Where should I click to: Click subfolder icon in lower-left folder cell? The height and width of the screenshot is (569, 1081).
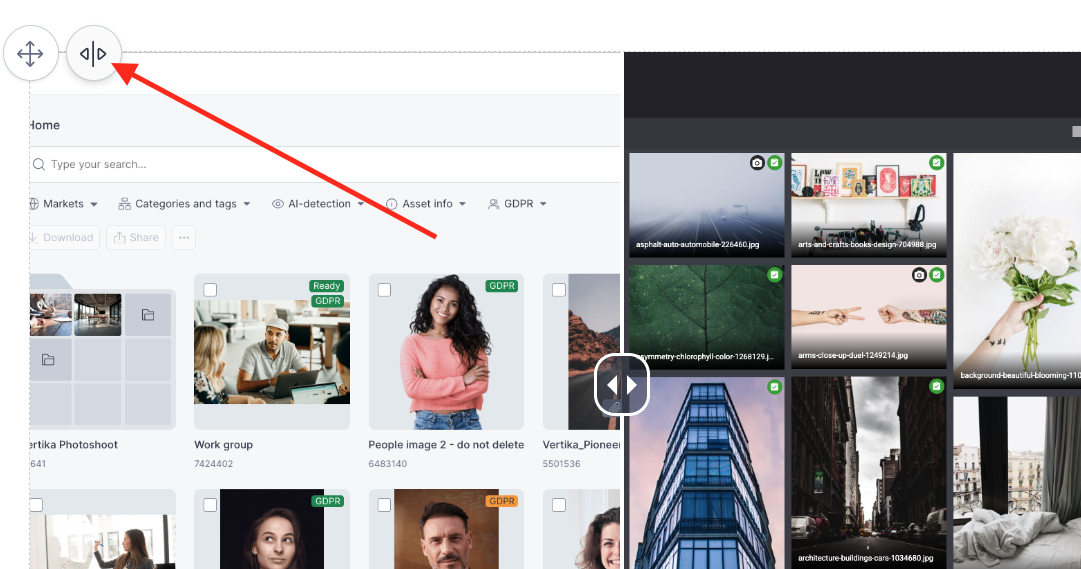48,360
